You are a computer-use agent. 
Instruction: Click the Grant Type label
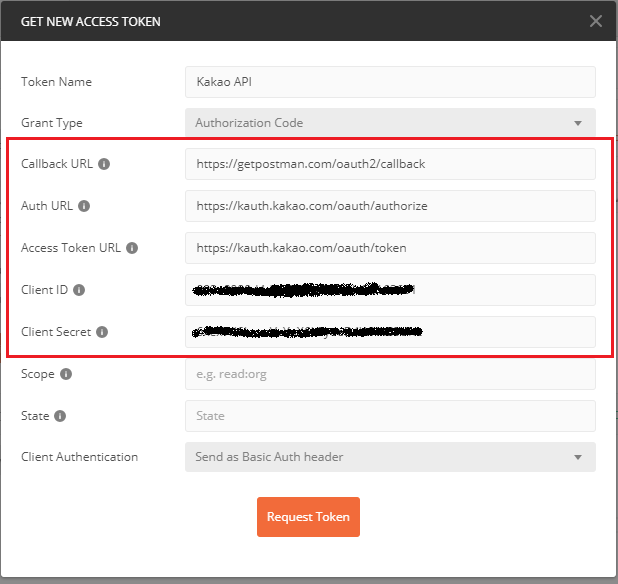52,123
